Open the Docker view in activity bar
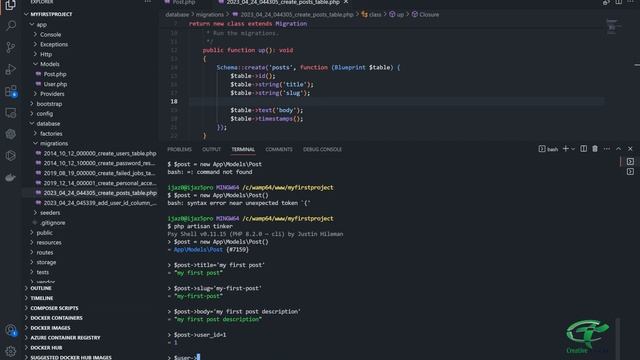 pos(11,177)
